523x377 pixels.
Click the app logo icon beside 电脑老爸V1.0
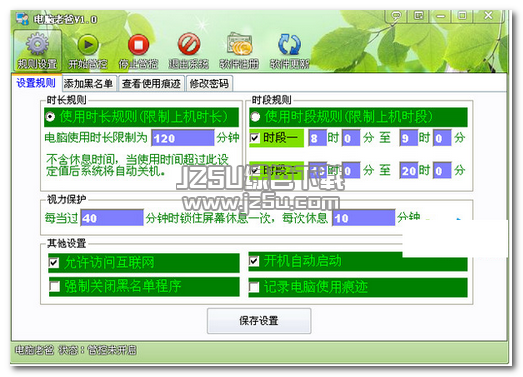(22, 19)
